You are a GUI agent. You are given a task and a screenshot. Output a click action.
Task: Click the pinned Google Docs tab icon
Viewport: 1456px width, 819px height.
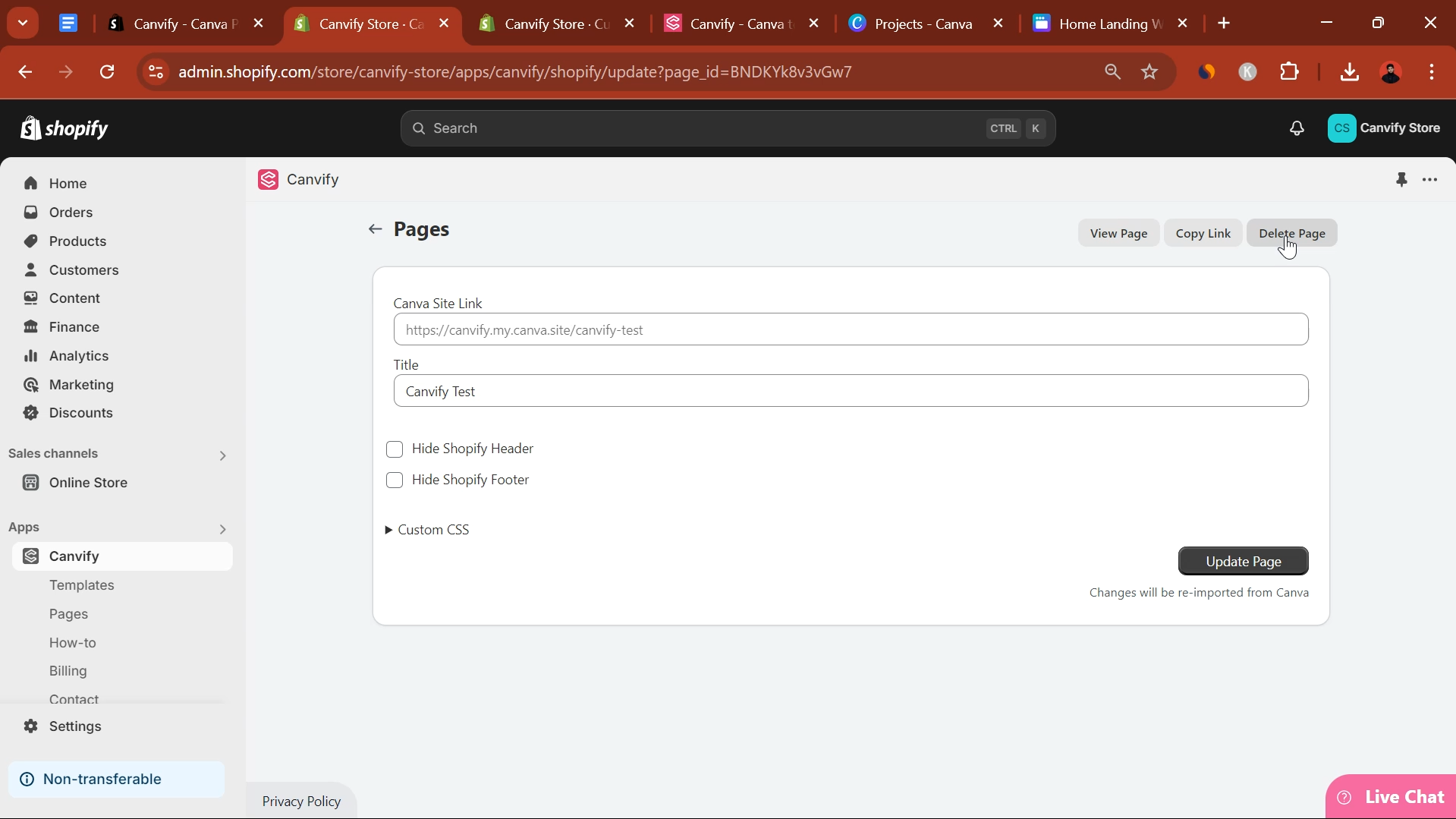68,24
